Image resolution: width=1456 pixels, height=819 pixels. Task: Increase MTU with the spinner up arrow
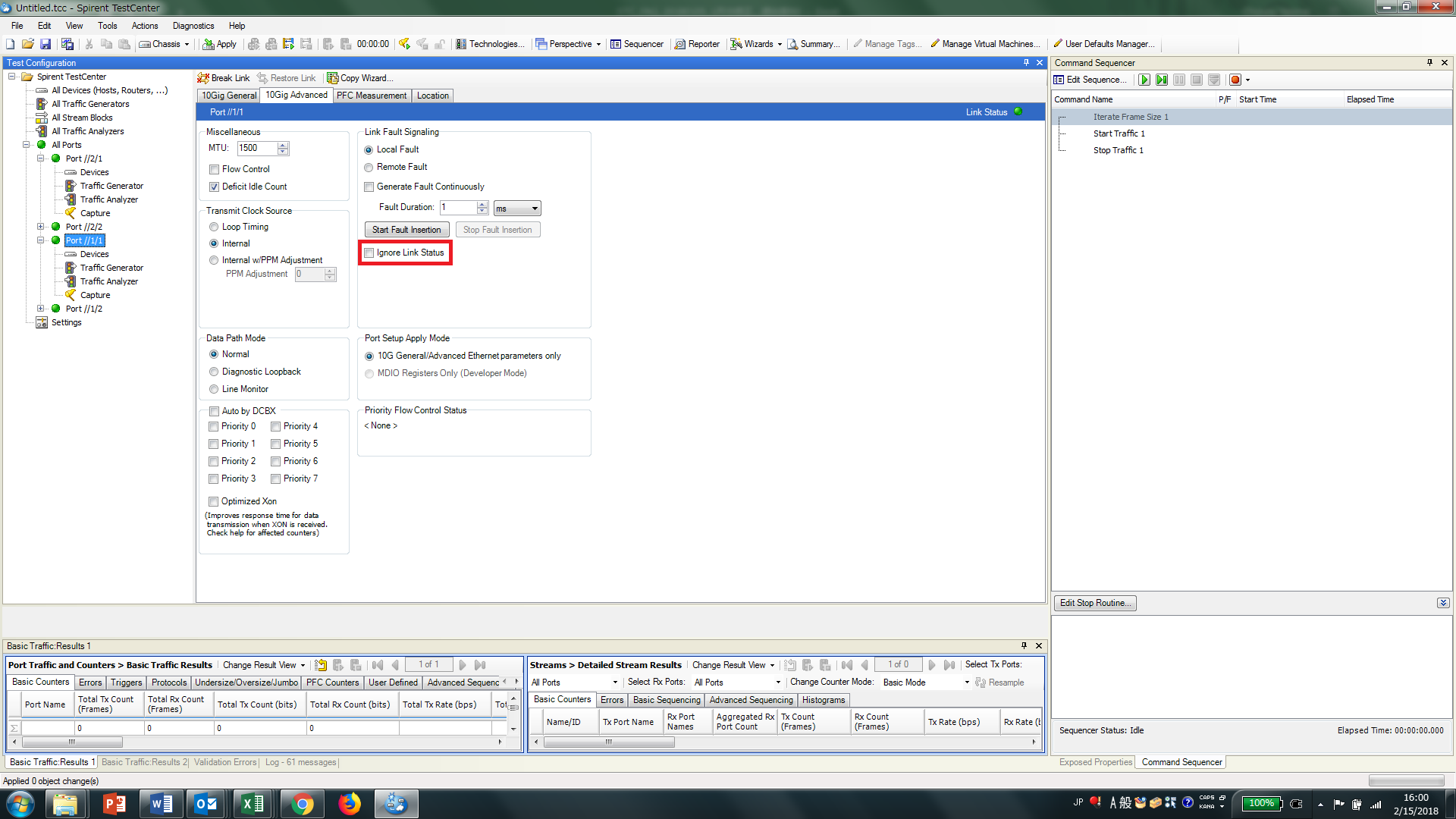(x=283, y=145)
